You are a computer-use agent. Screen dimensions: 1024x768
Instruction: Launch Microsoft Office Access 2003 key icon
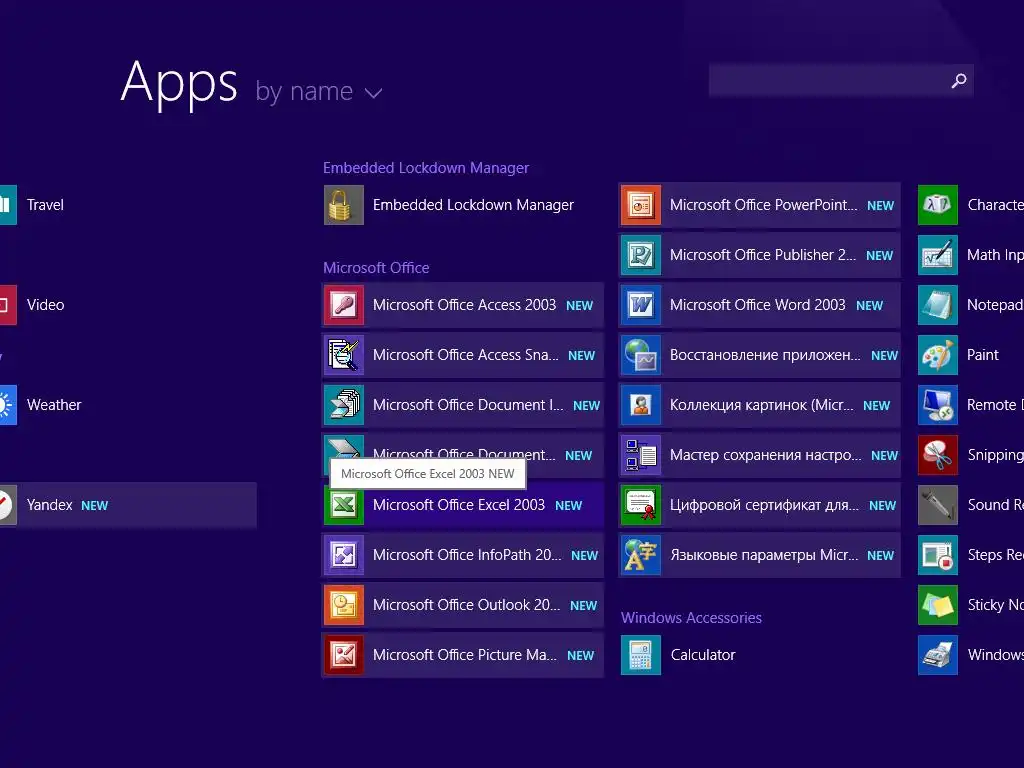344,305
